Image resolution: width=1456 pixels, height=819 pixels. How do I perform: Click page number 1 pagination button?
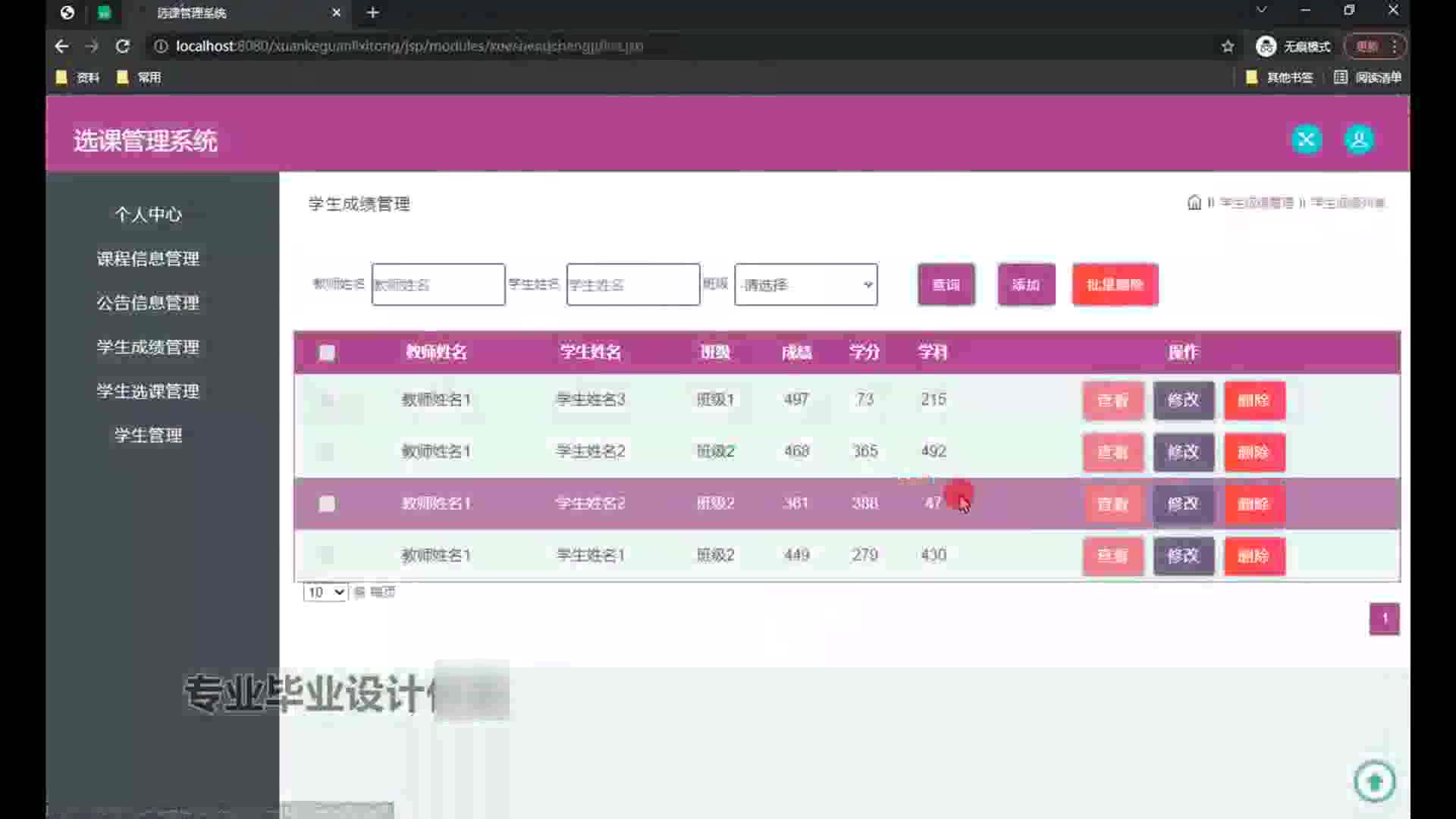point(1384,619)
